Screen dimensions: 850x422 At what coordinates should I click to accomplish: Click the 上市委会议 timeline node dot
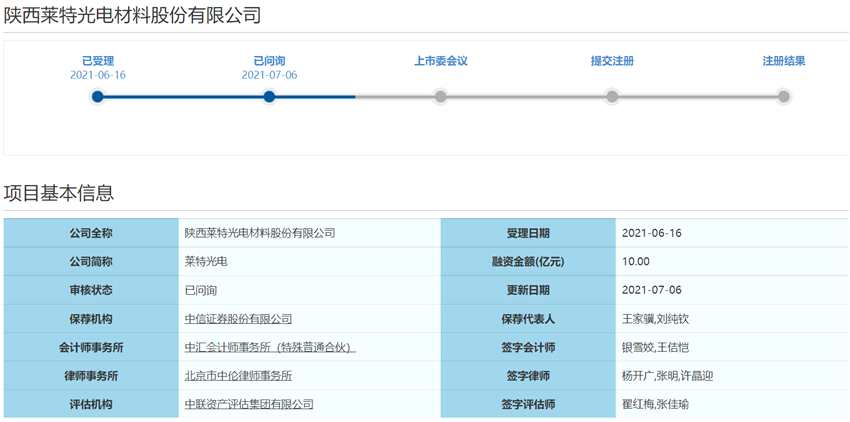(441, 97)
